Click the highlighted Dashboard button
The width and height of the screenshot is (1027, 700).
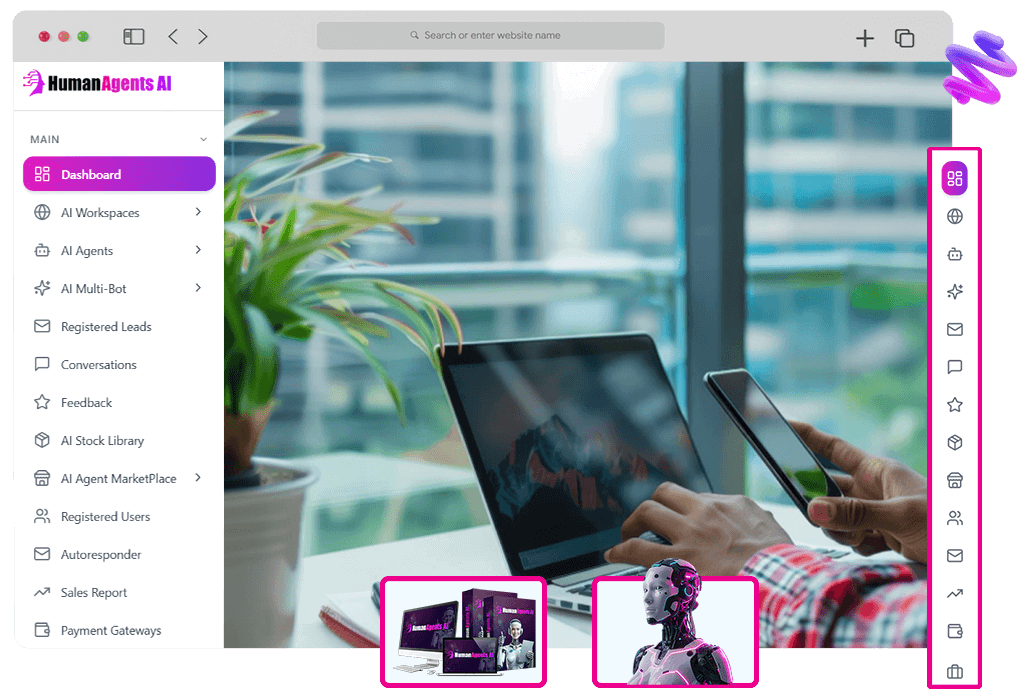coord(119,174)
